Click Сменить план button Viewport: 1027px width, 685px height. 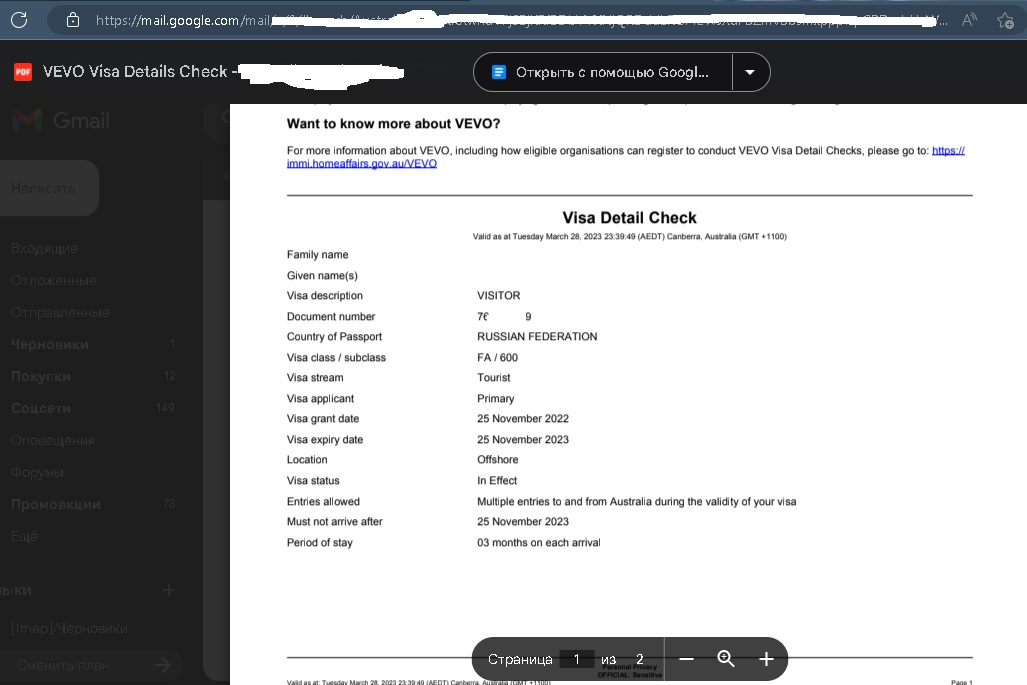coord(92,665)
